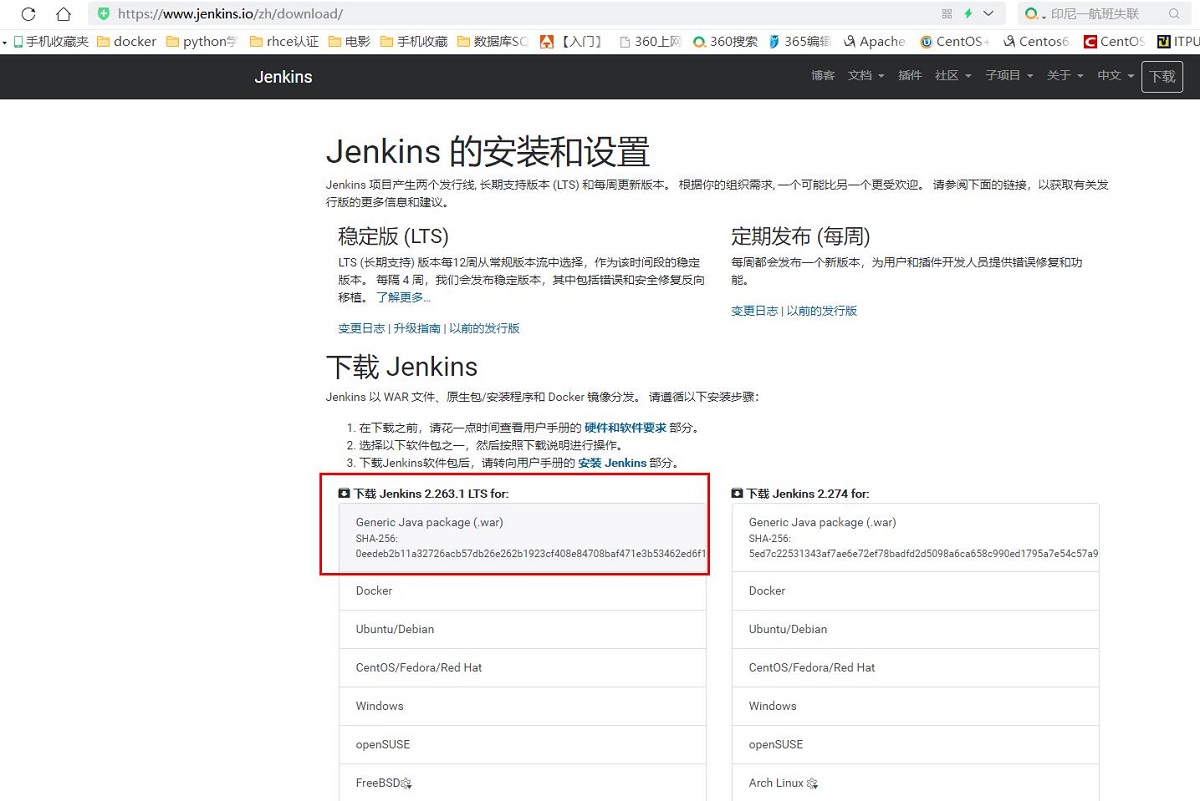Open the 【入门】 bookmark
The width and height of the screenshot is (1200, 801).
coord(572,41)
